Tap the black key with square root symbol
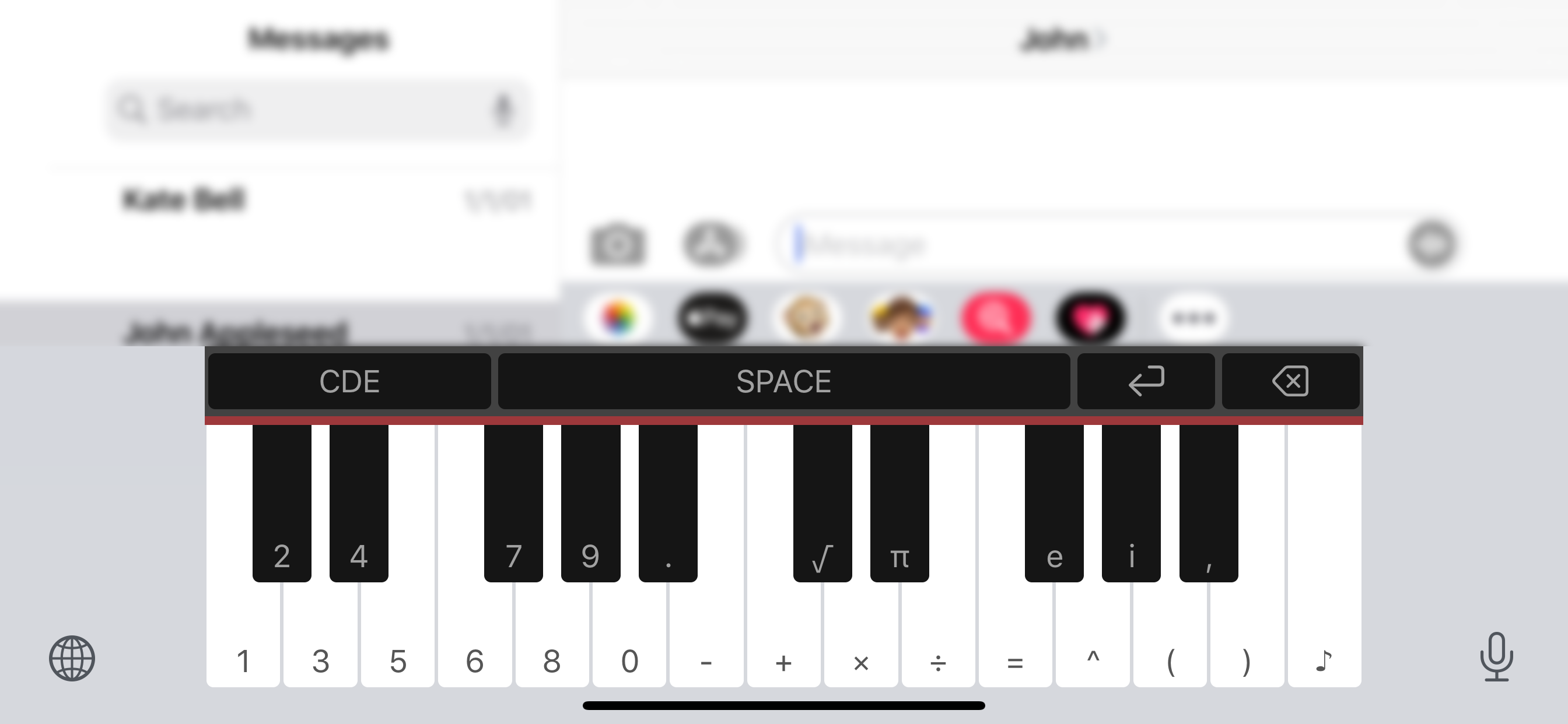 click(822, 504)
